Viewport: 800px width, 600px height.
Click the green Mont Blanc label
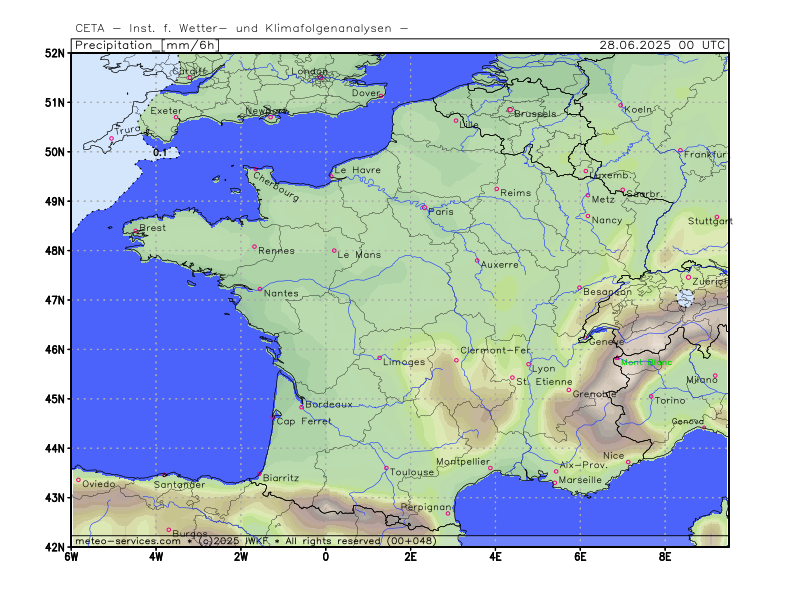[x=646, y=362]
